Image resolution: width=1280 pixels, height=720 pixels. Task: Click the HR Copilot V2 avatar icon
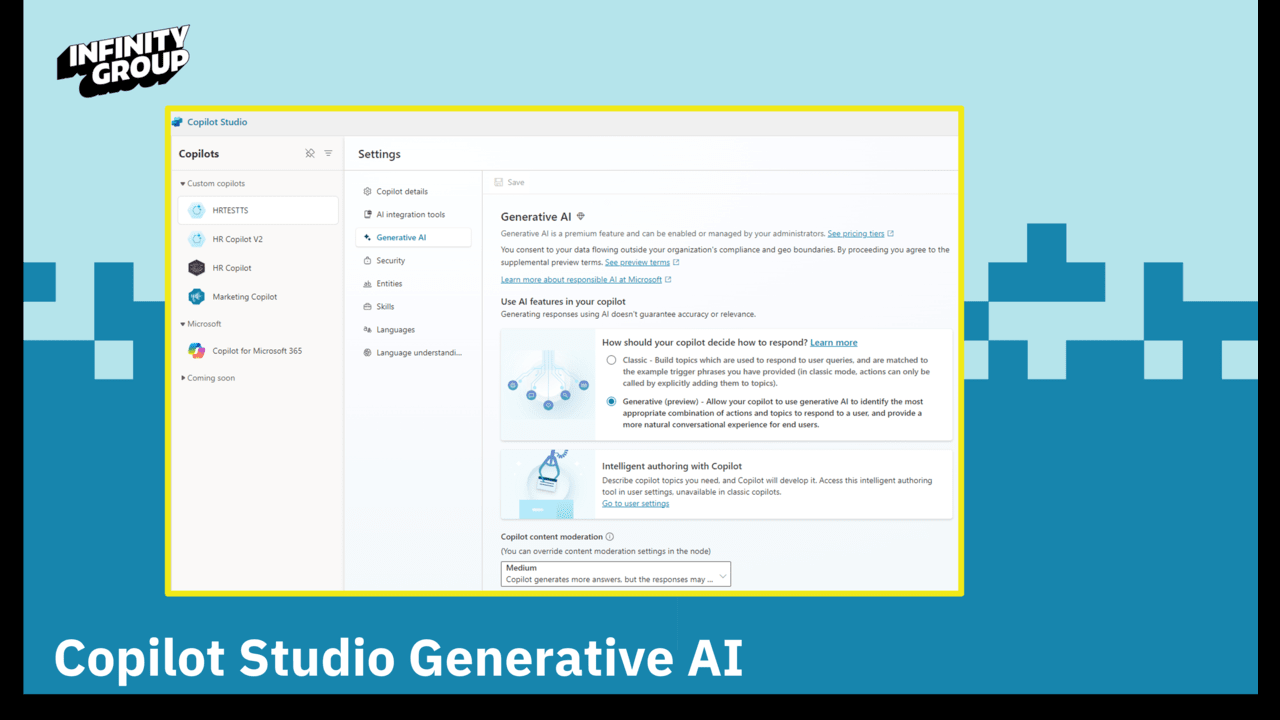click(197, 240)
